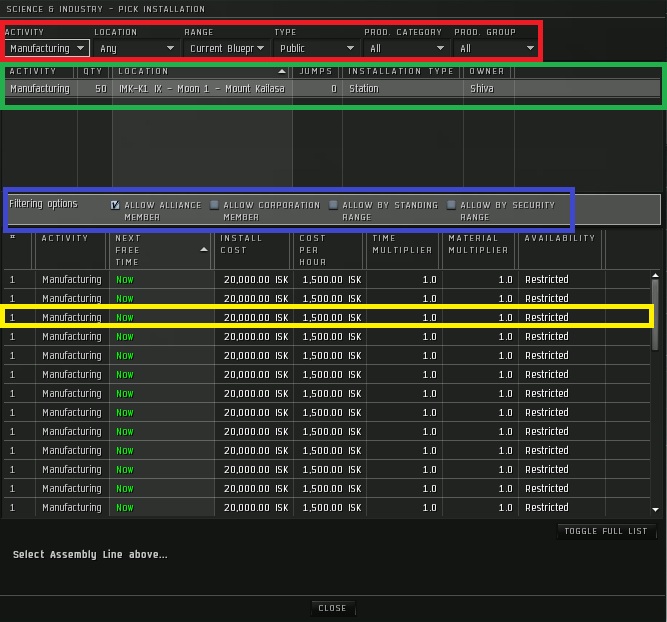
Task: Sort assembly lines by Install Cost
Action: click(254, 250)
